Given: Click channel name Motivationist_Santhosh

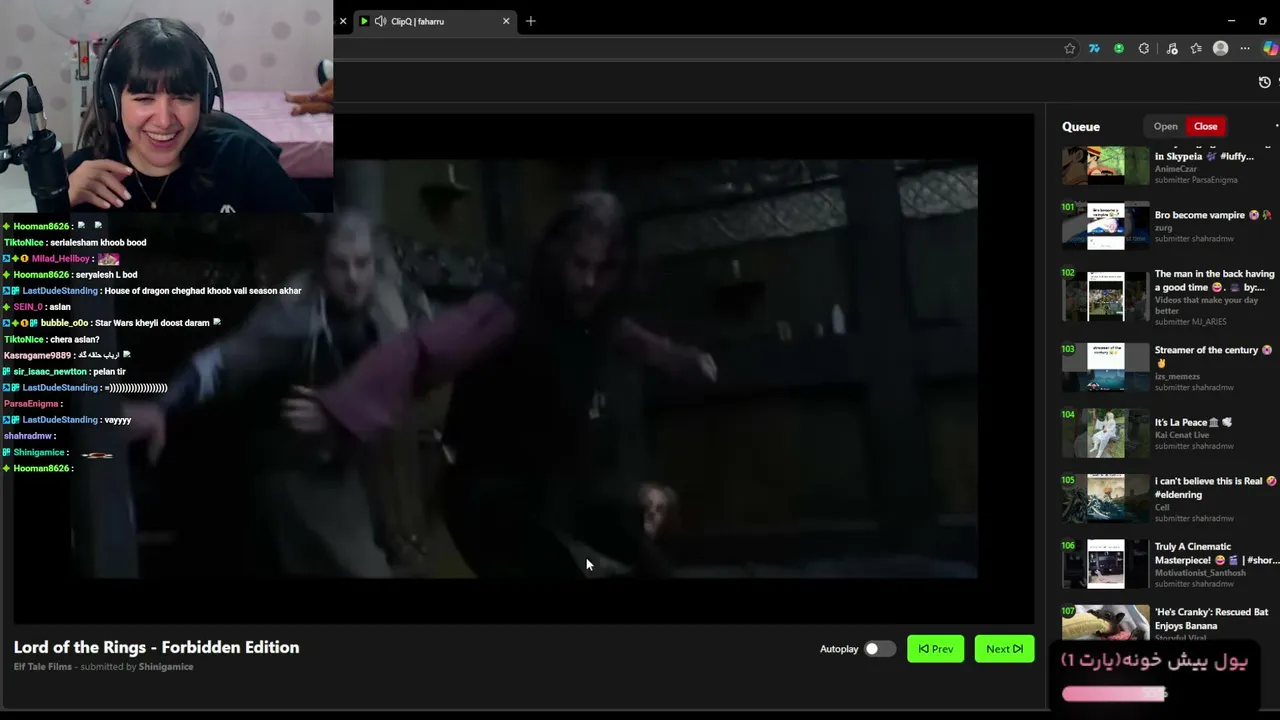Looking at the screenshot, I should click(x=1201, y=573).
